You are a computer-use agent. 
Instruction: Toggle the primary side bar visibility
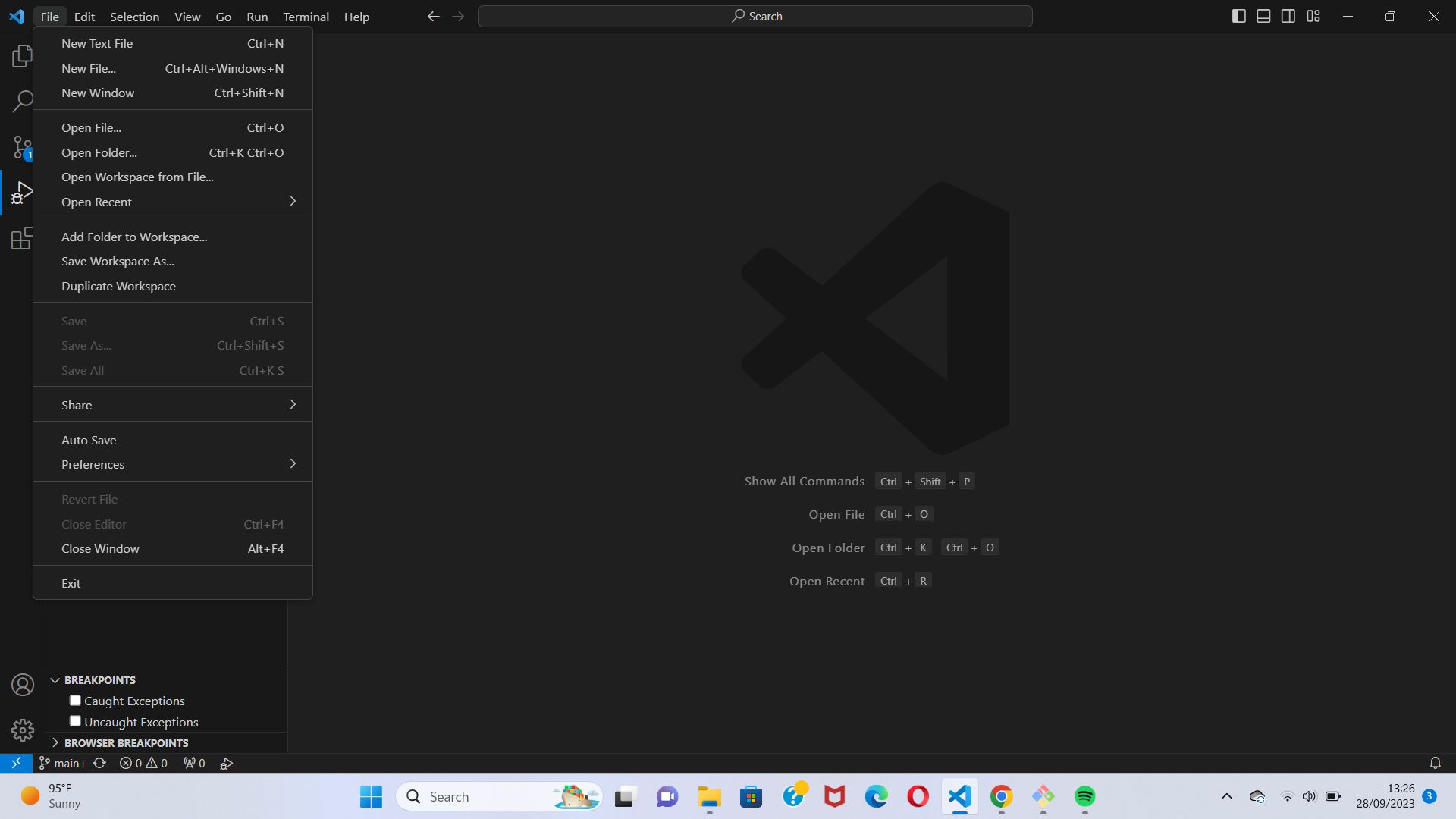click(1239, 15)
